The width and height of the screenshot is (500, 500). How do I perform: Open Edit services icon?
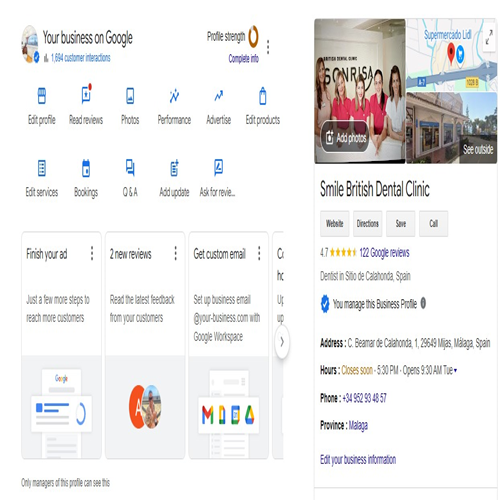pos(42,168)
